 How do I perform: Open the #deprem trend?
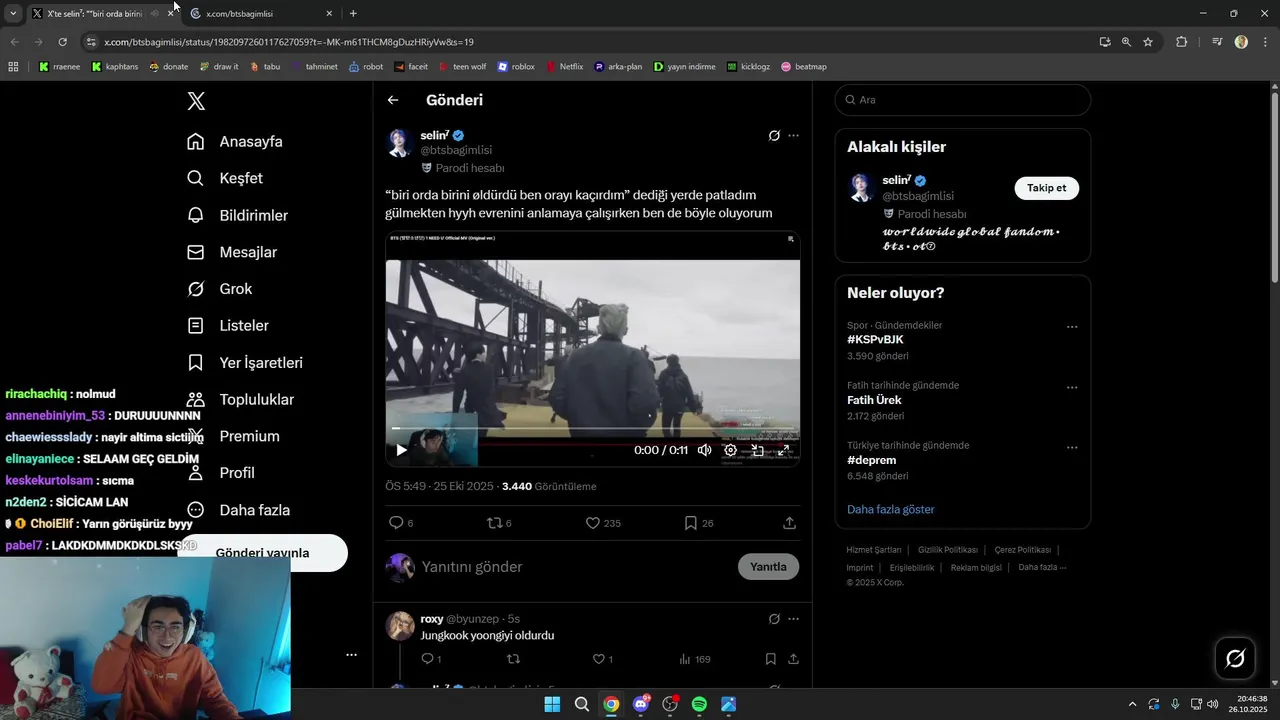click(x=871, y=460)
